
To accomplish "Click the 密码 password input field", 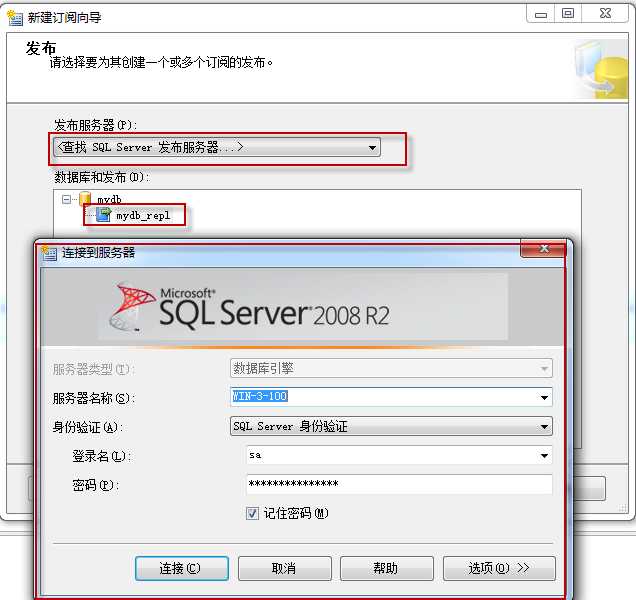I will 399,484.
